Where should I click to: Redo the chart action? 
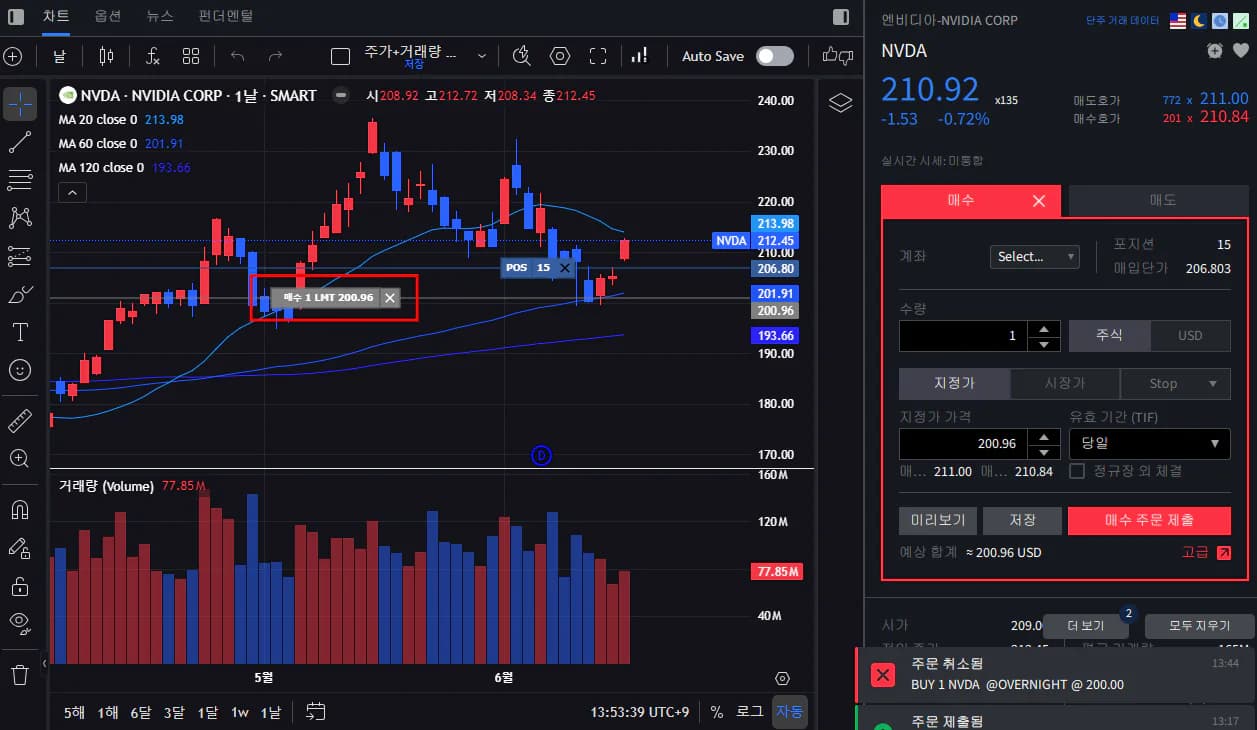point(275,56)
